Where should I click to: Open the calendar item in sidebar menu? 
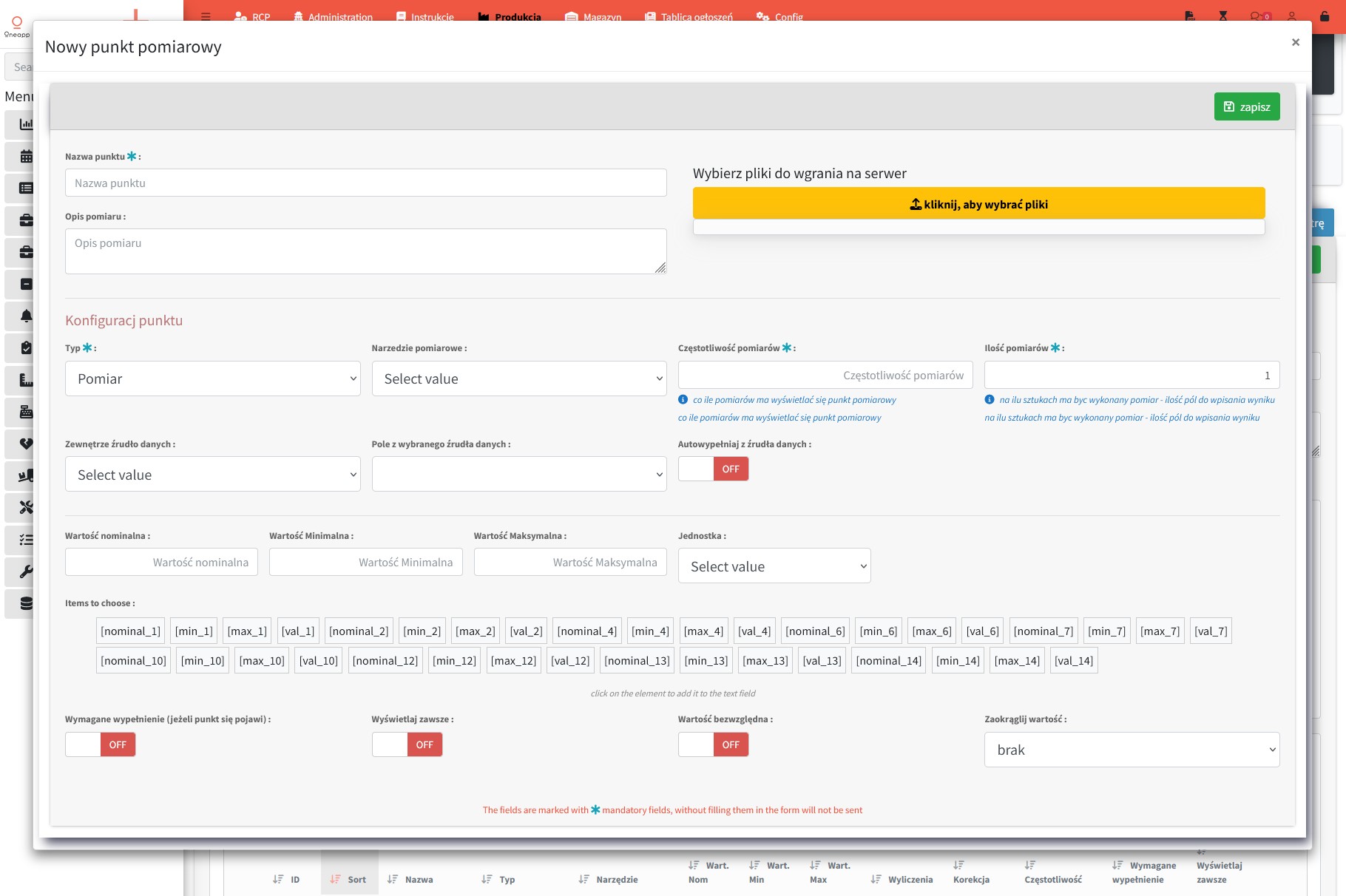pos(26,156)
